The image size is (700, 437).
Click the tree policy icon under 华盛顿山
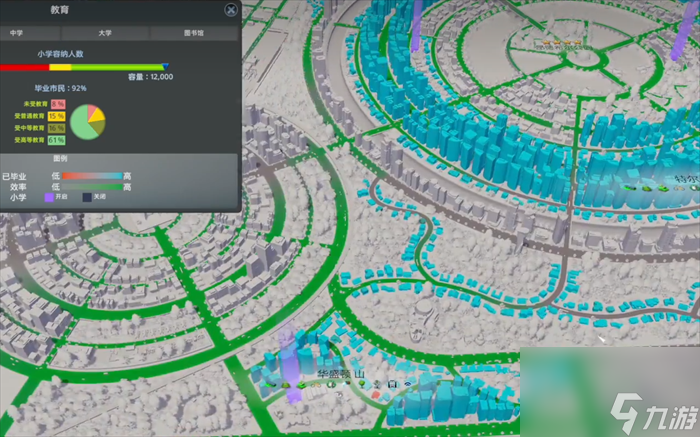pyautogui.click(x=362, y=384)
